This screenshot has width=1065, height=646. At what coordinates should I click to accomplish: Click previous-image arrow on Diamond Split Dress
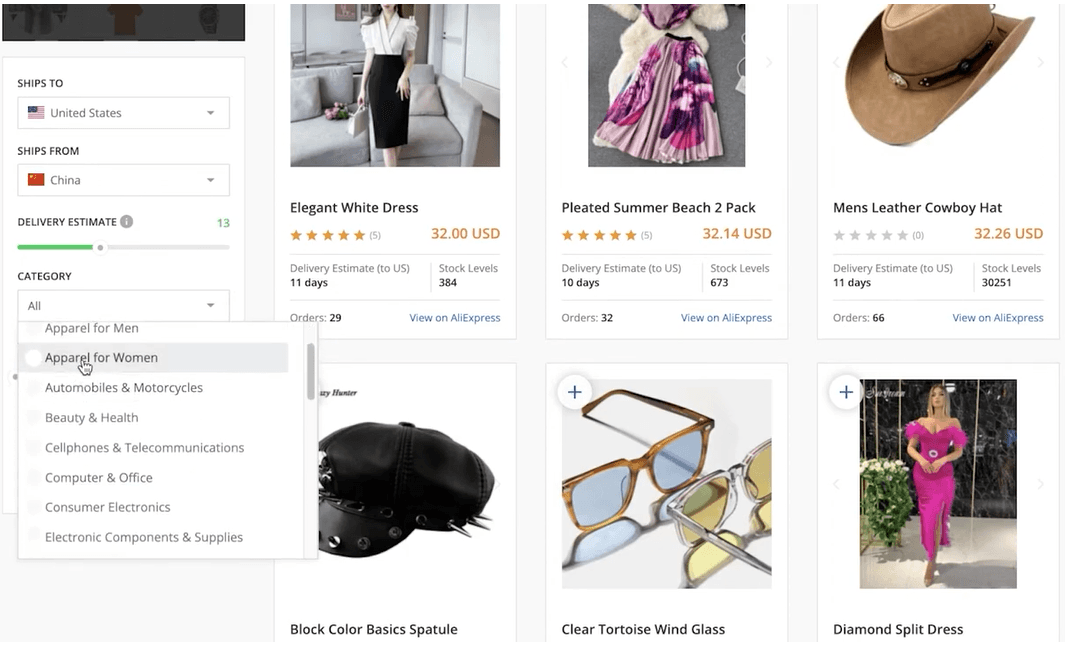[x=836, y=484]
